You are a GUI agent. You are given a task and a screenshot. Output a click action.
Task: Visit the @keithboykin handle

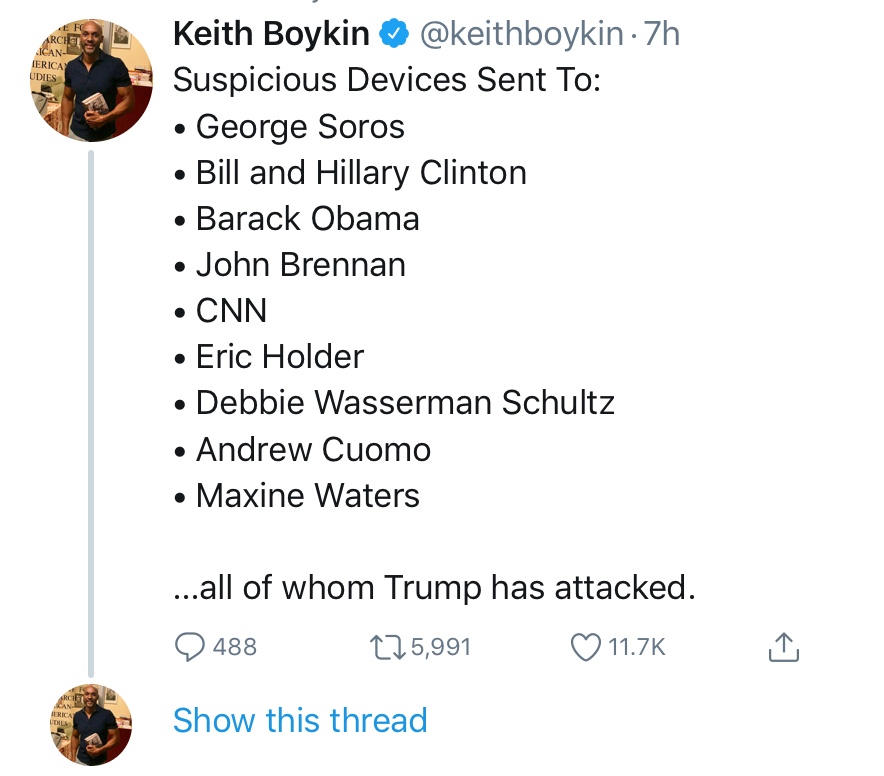521,35
